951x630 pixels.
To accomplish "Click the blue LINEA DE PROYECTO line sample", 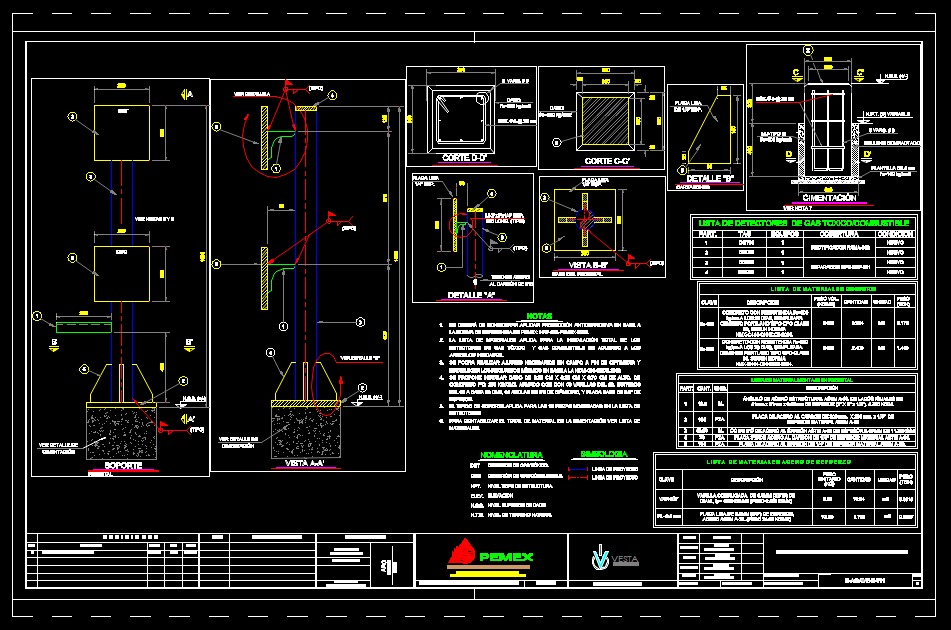I will pyautogui.click(x=579, y=469).
